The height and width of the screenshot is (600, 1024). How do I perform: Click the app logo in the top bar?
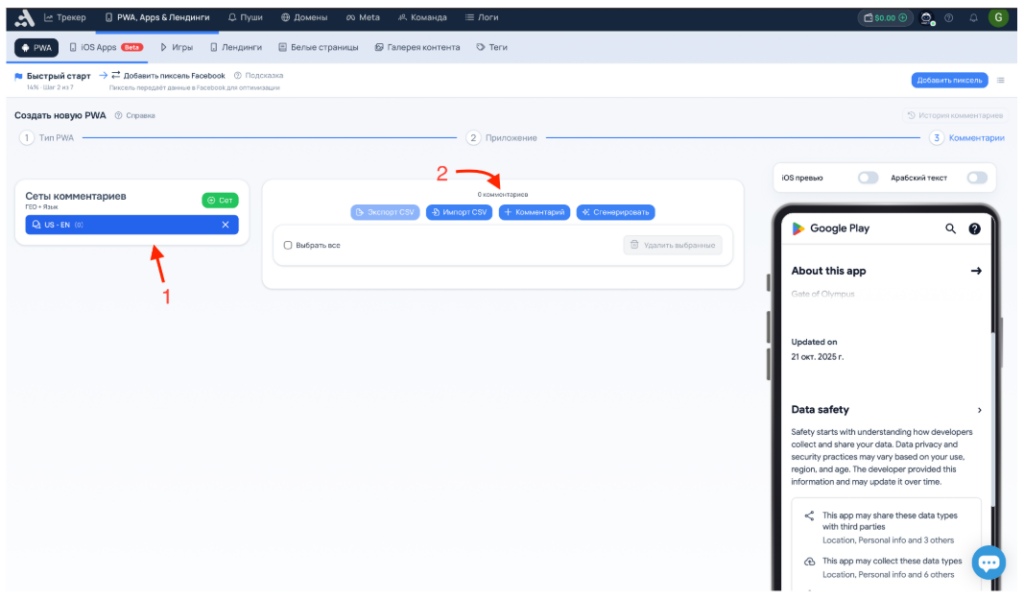coord(25,18)
